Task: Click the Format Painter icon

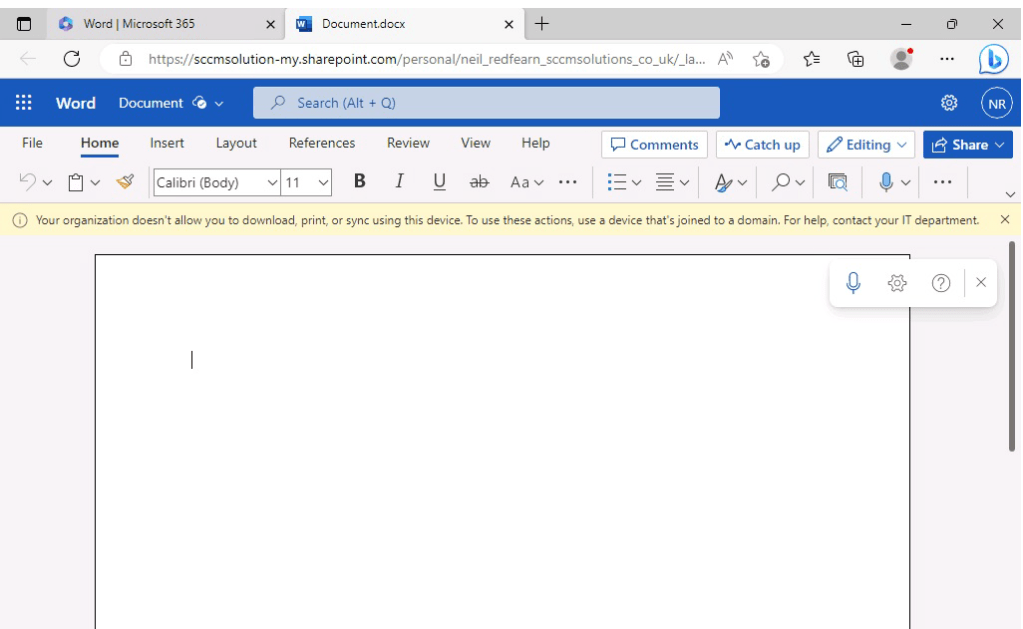Action: (125, 182)
